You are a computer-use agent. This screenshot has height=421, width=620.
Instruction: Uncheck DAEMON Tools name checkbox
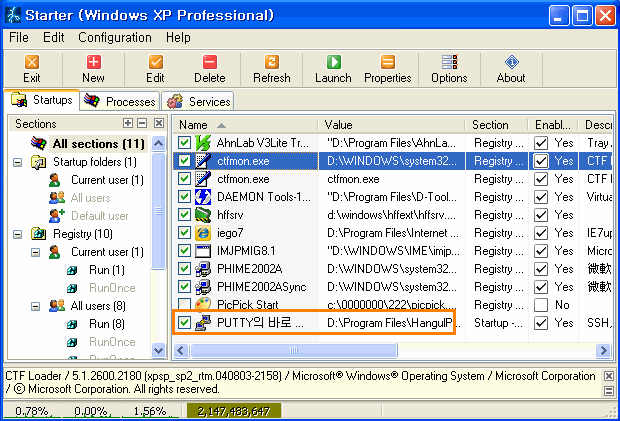point(184,196)
